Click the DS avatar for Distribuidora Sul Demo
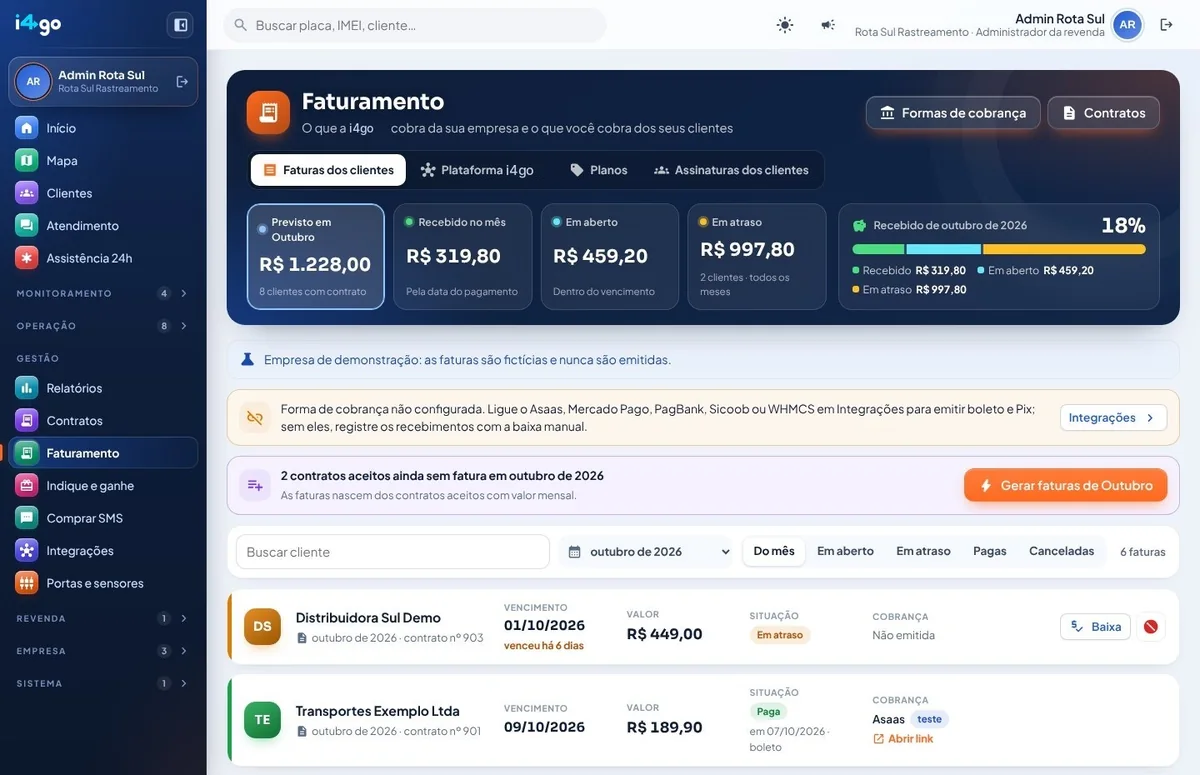The width and height of the screenshot is (1200, 775). click(262, 627)
